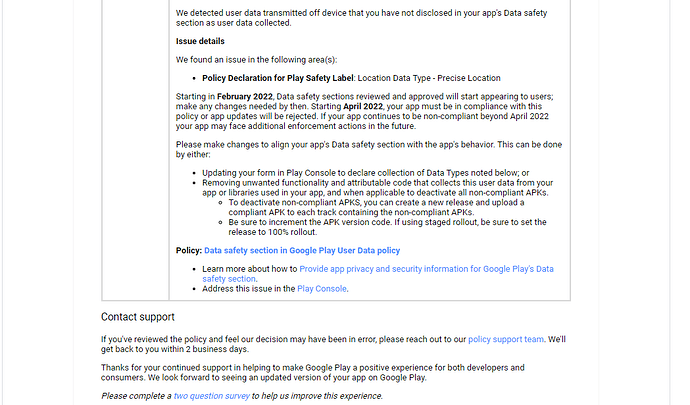Click the Learn more about how to text
This screenshot has height=405, width=690.
click(250, 269)
